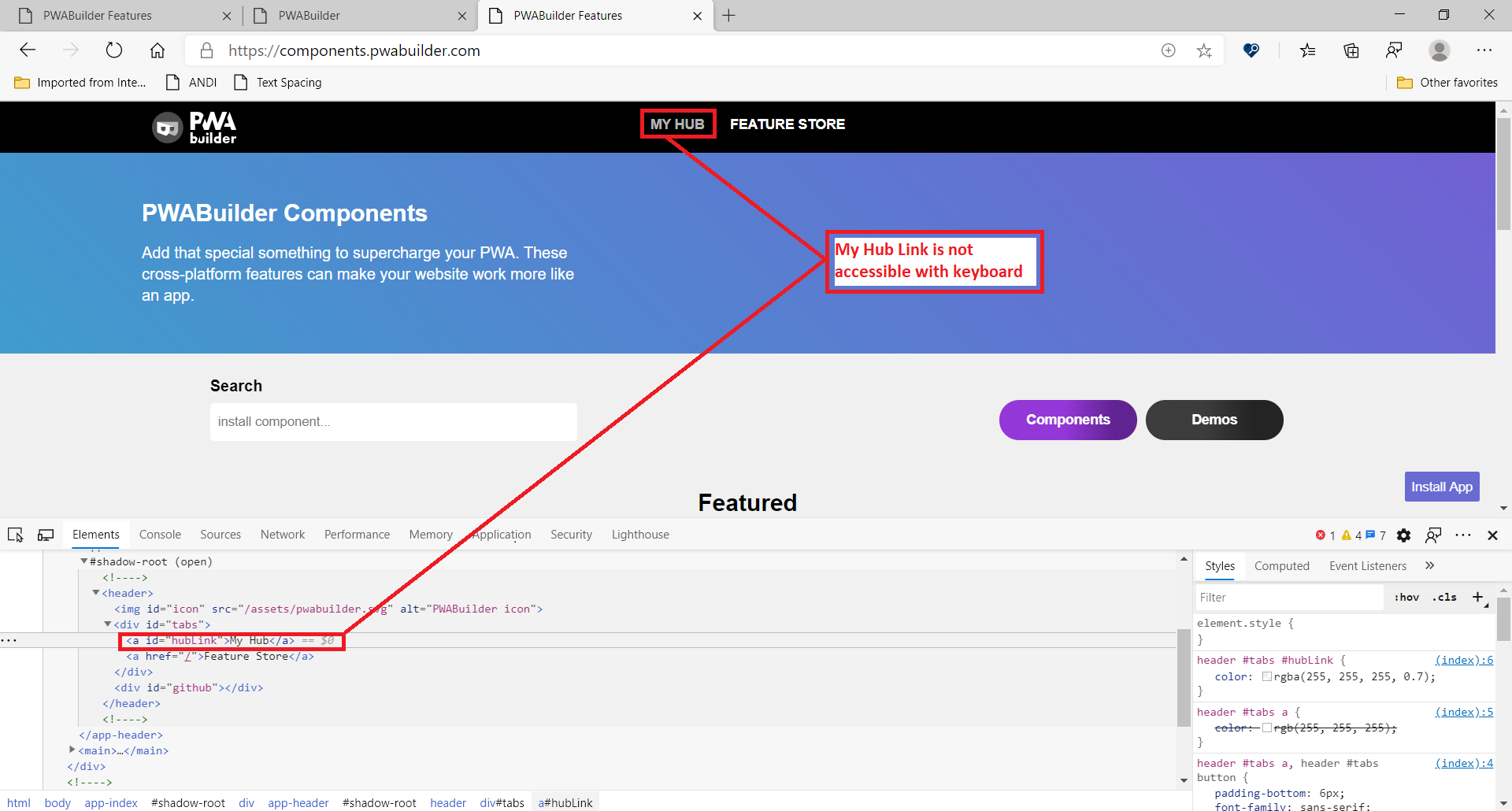The width and height of the screenshot is (1512, 811).
Task: Click the install component search field
Action: pos(393,421)
